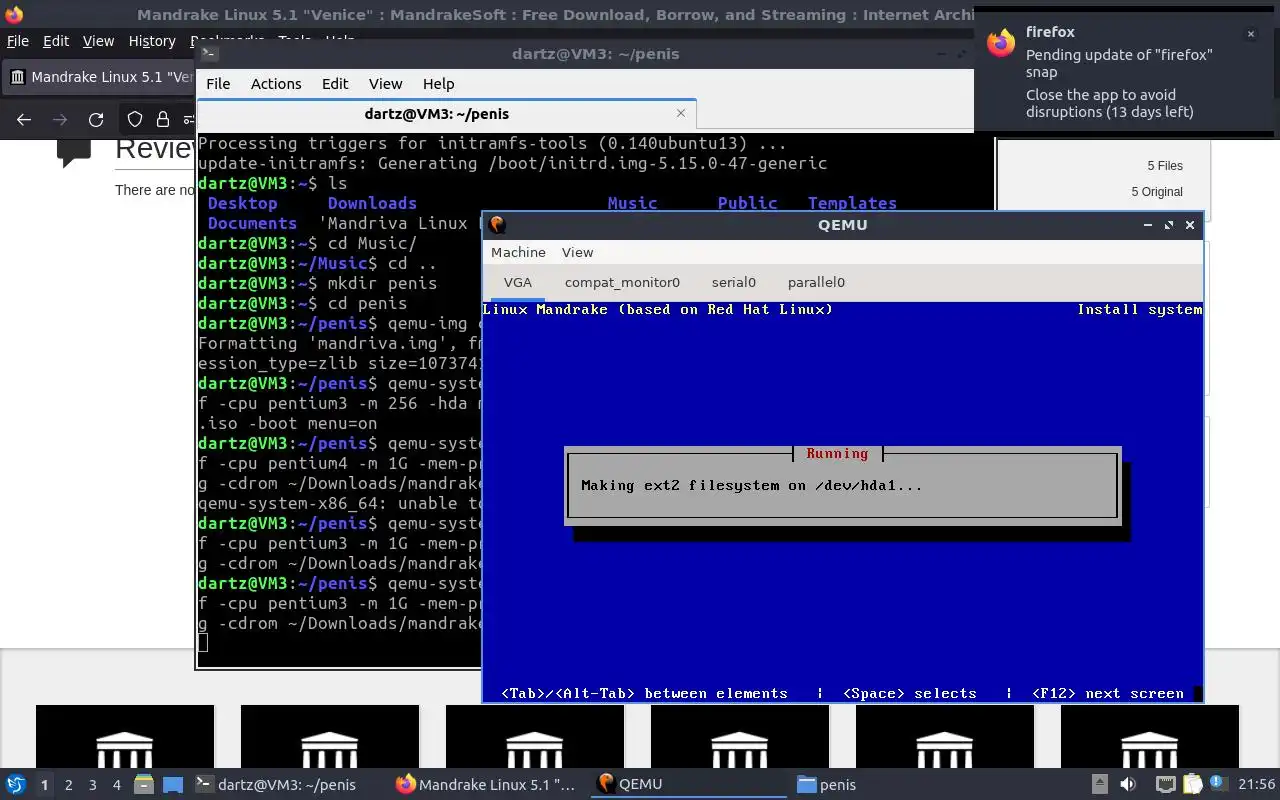Click the Firefox icon in the update notification
1280x800 pixels.
pos(1001,43)
